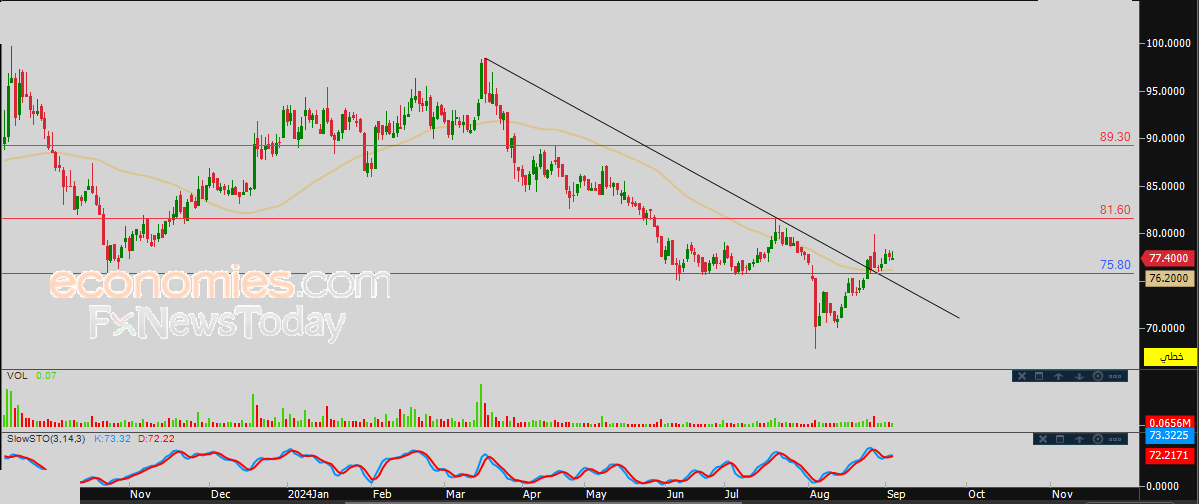
Task: Open more options for VOL panel
Action: click(x=1115, y=376)
